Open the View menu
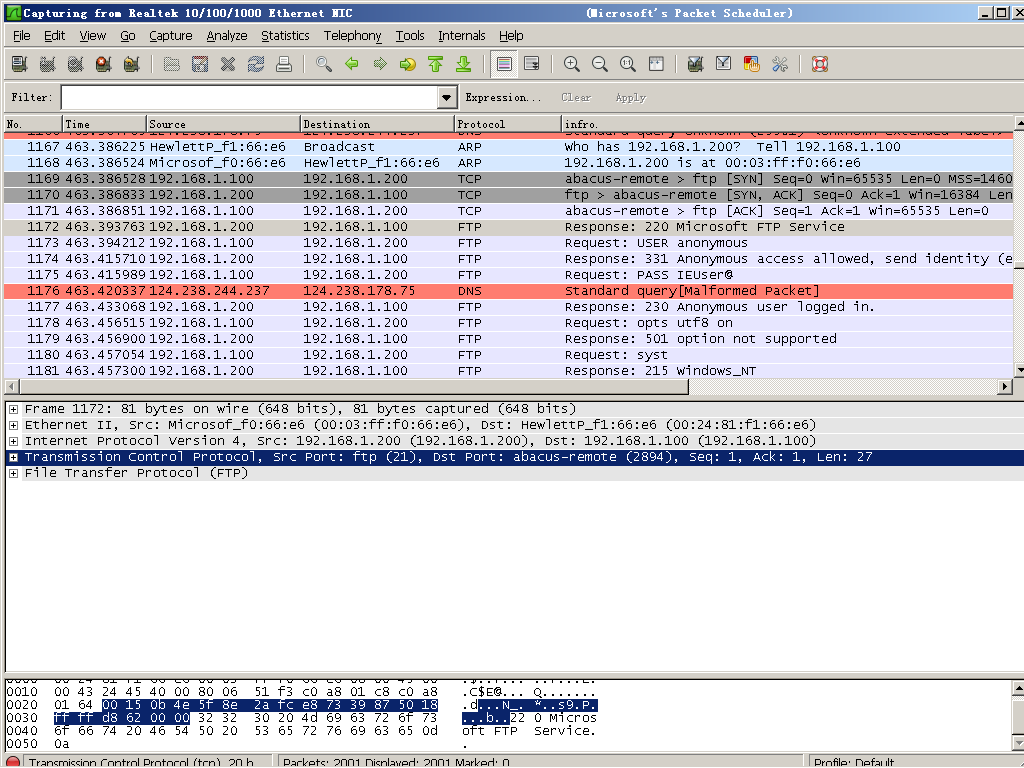 pyautogui.click(x=93, y=36)
